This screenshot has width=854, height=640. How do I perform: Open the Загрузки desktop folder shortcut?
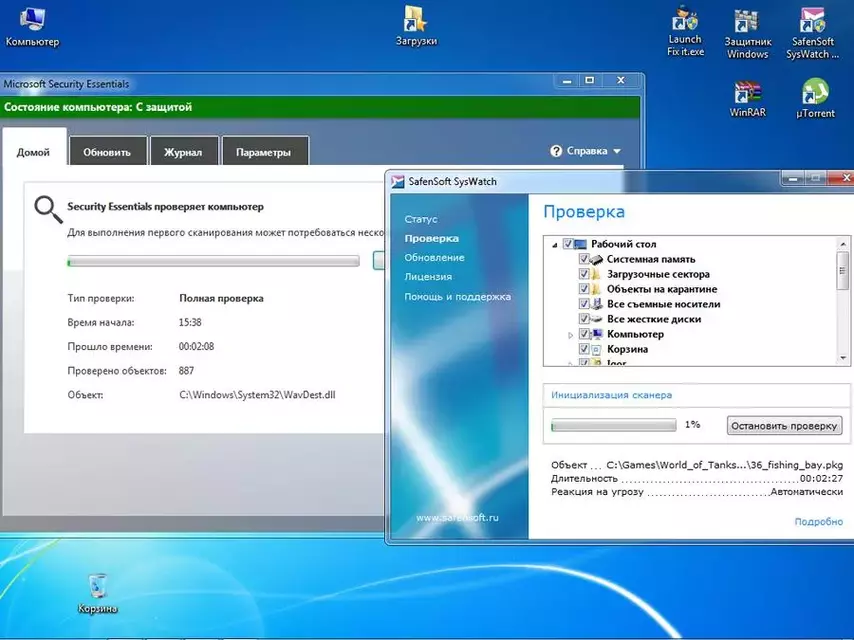pos(416,26)
